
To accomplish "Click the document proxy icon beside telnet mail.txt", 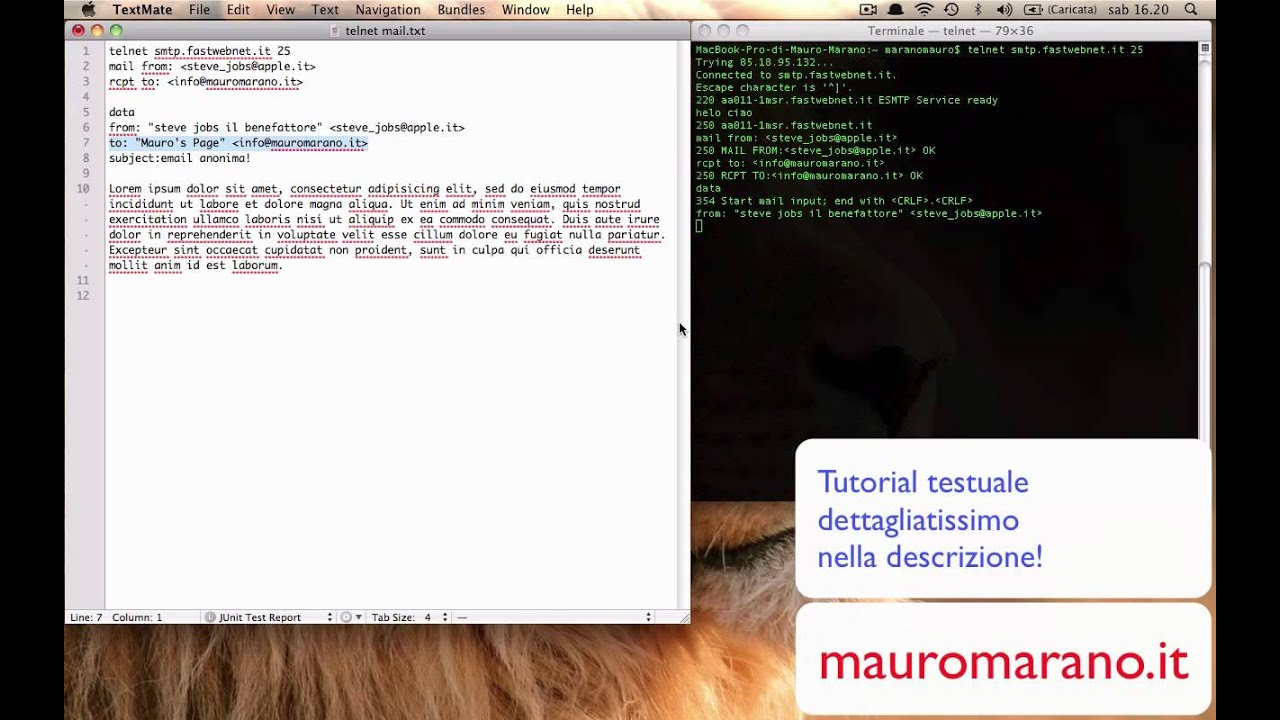I will [x=335, y=31].
